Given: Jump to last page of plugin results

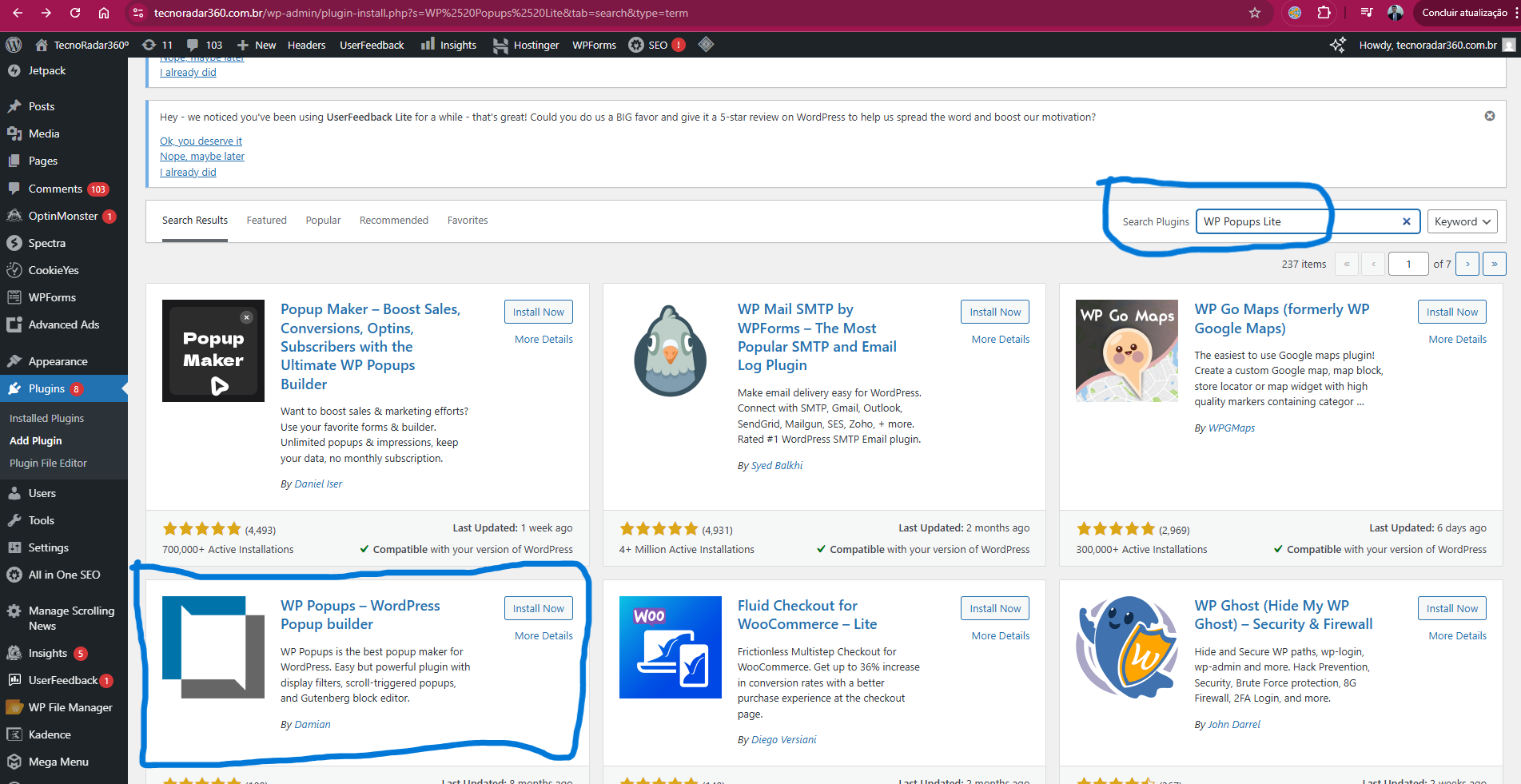Looking at the screenshot, I should [1494, 264].
